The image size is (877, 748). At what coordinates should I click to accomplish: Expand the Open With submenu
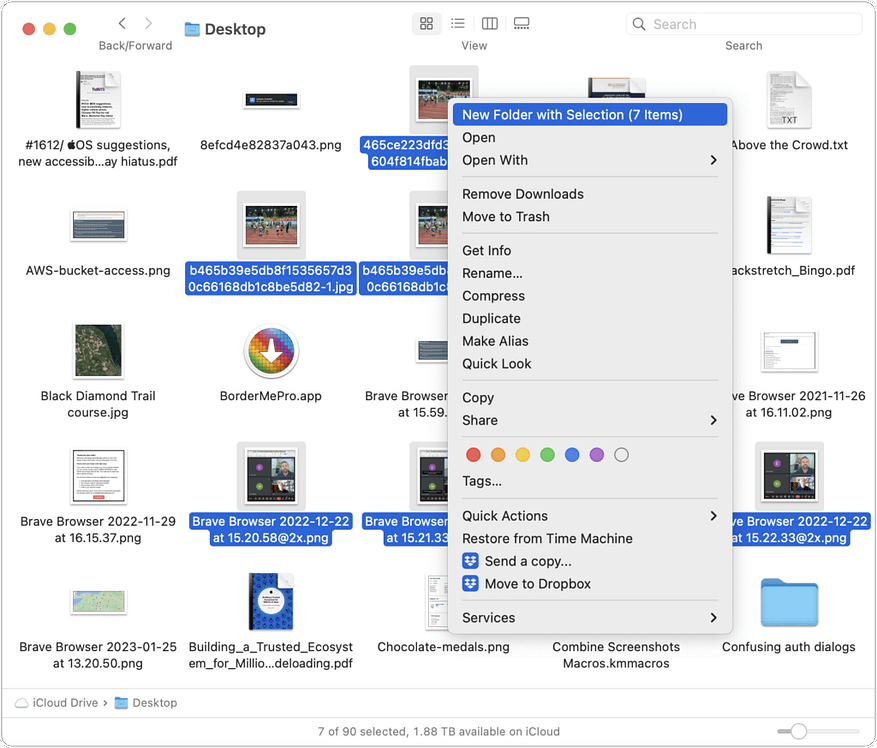713,160
